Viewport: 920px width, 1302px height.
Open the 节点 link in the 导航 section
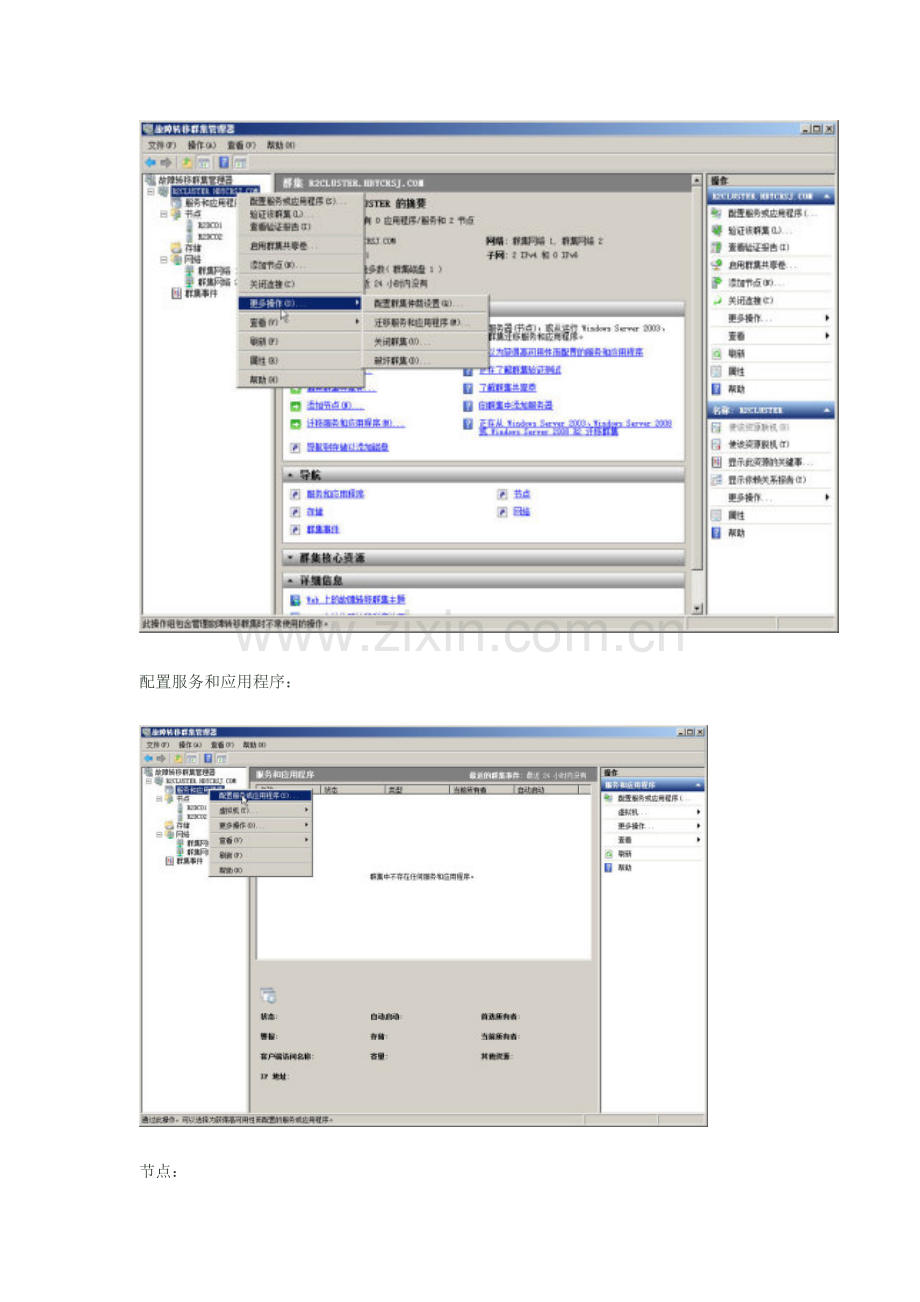520,494
